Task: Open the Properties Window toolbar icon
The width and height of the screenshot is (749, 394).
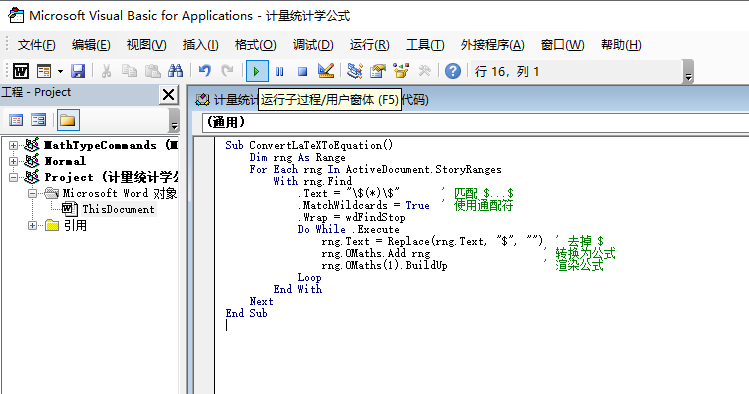Action: [x=377, y=72]
